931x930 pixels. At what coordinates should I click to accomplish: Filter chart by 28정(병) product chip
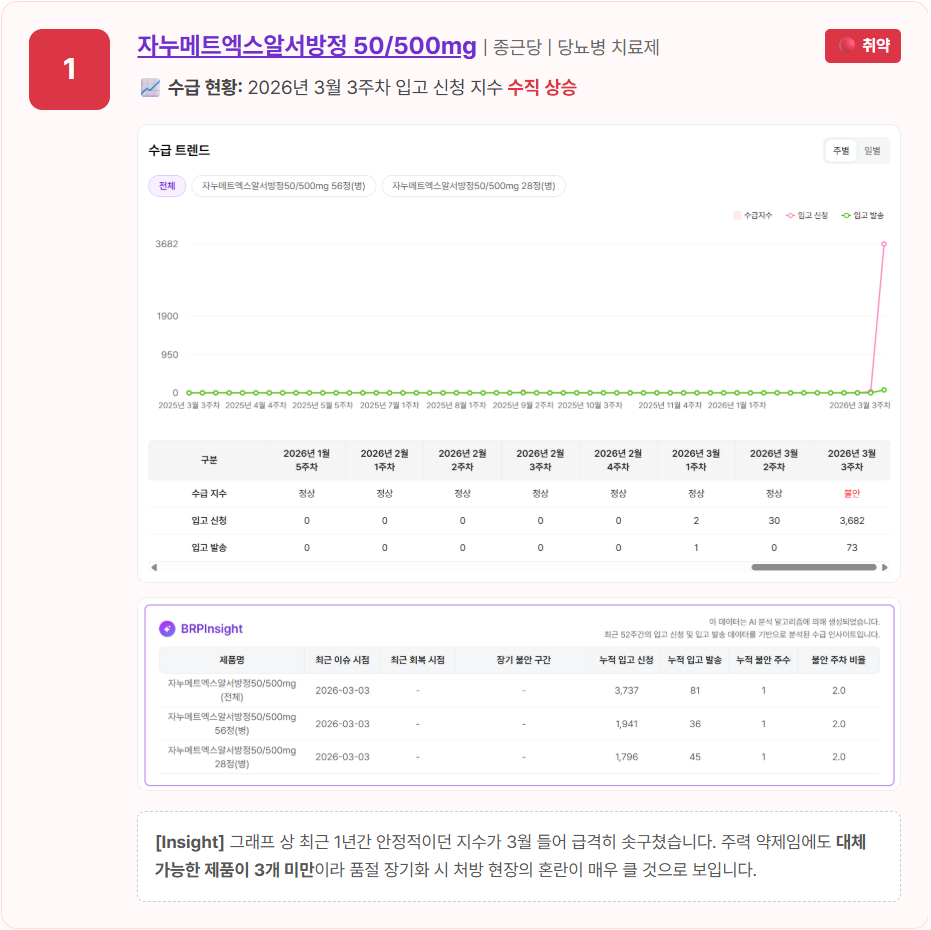point(474,186)
